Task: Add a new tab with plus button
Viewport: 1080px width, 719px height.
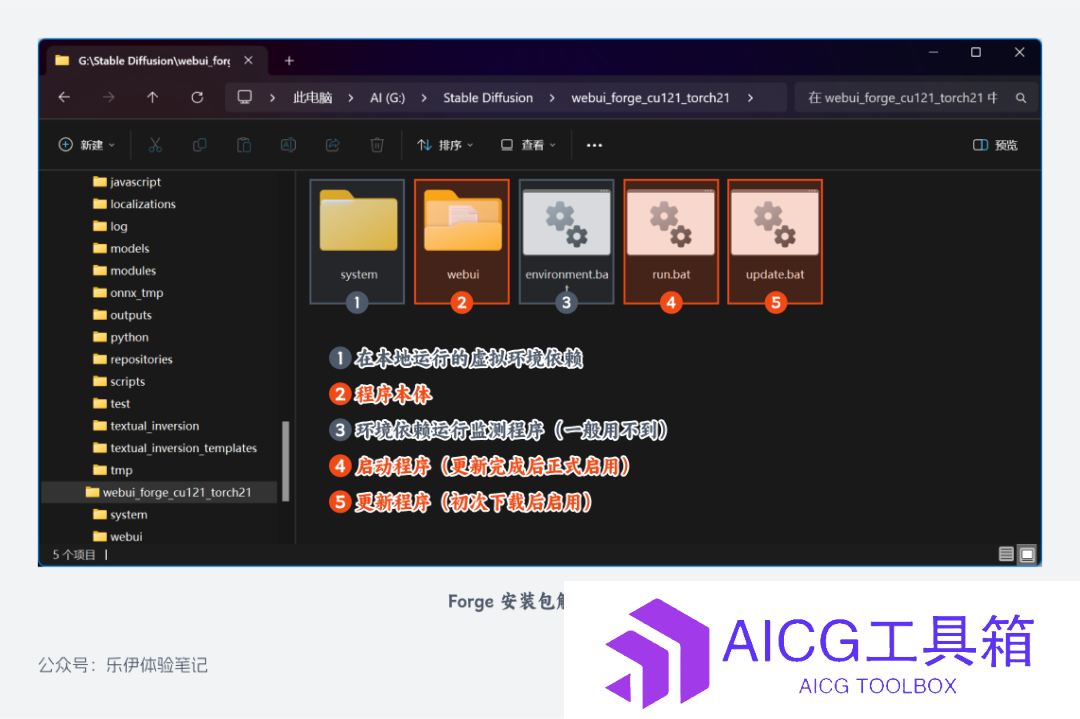Action: tap(289, 61)
